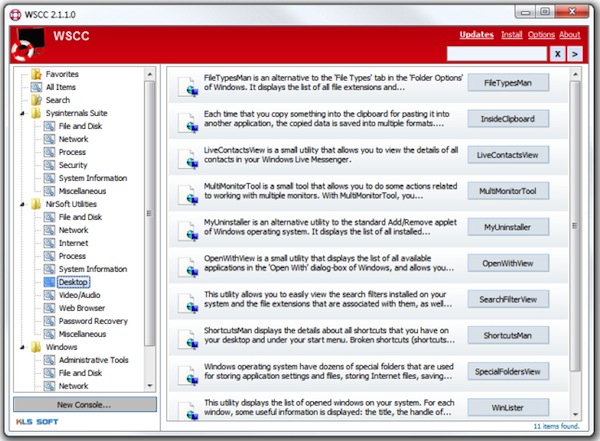
Task: Click the WSCC lifebuoy logo in header
Action: click(x=26, y=45)
